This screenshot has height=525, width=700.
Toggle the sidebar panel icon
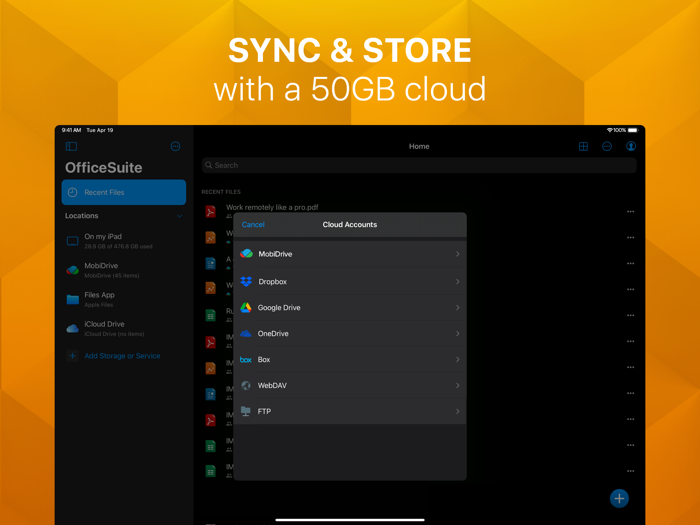coord(71,146)
